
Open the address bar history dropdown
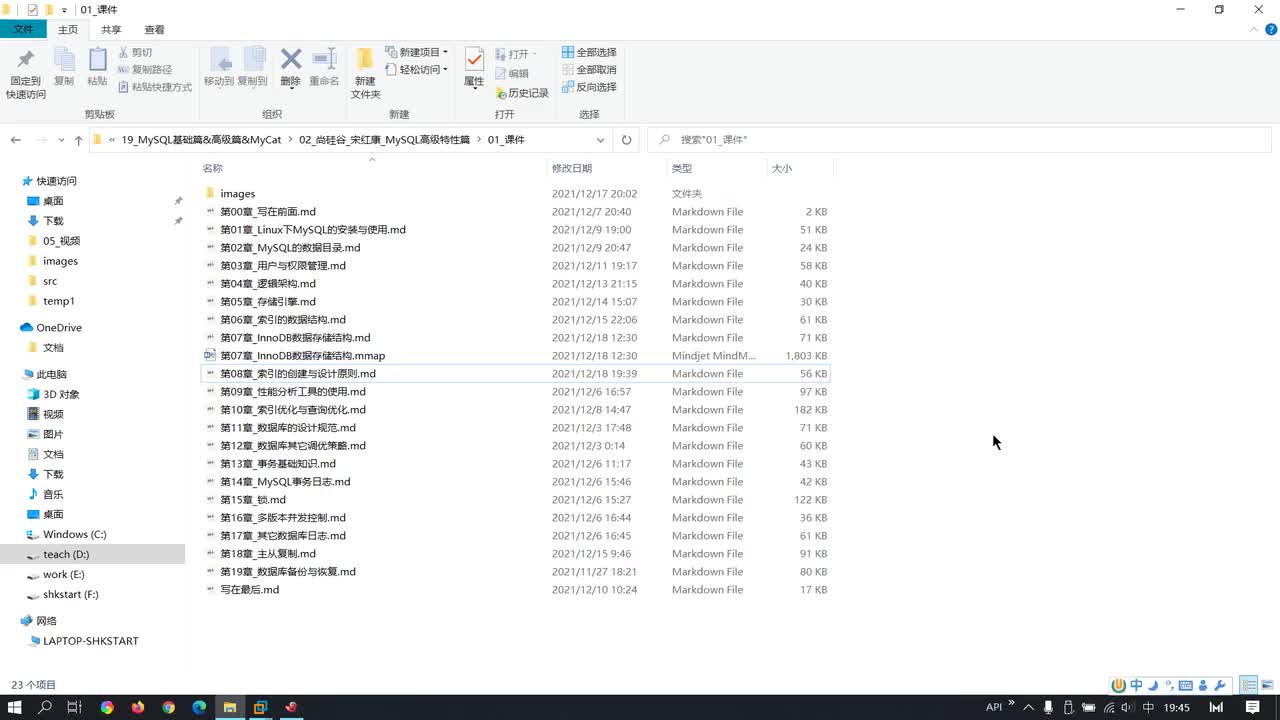pos(600,140)
